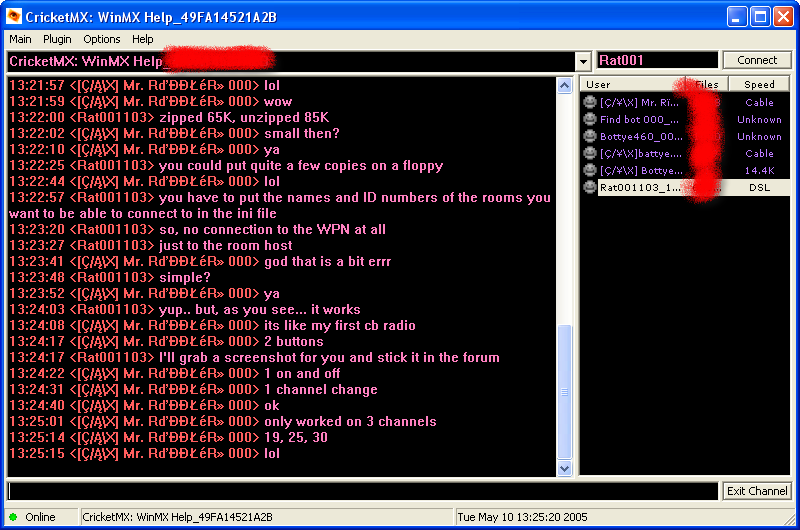Screen dimensions: 800x530
Task: Click status bar date Tue May 10 13:25:20 2005
Action: click(x=522, y=517)
